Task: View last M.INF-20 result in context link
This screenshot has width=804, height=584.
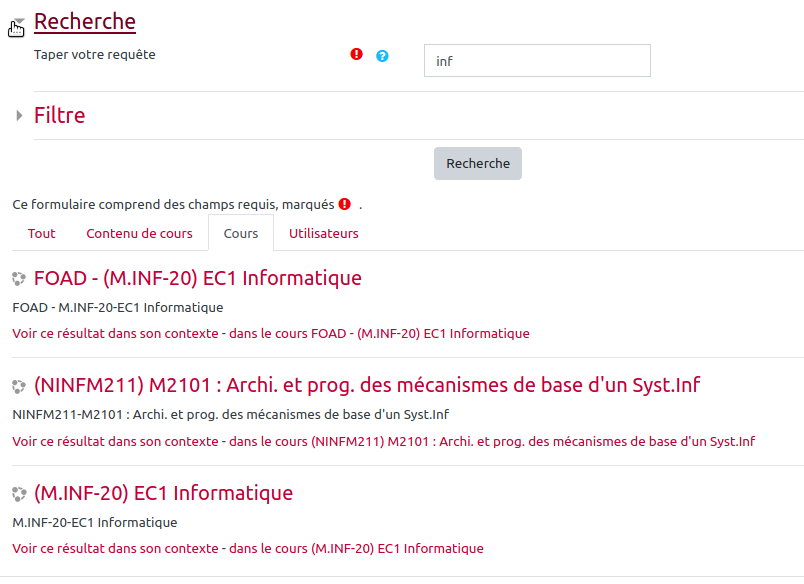Action: (x=248, y=549)
